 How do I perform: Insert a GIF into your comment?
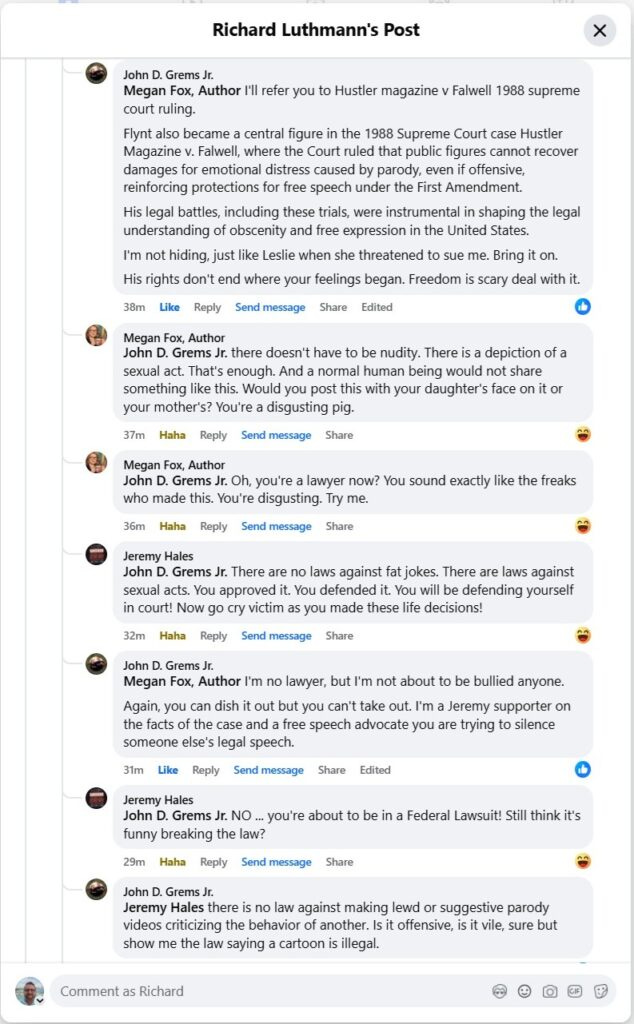[576, 991]
